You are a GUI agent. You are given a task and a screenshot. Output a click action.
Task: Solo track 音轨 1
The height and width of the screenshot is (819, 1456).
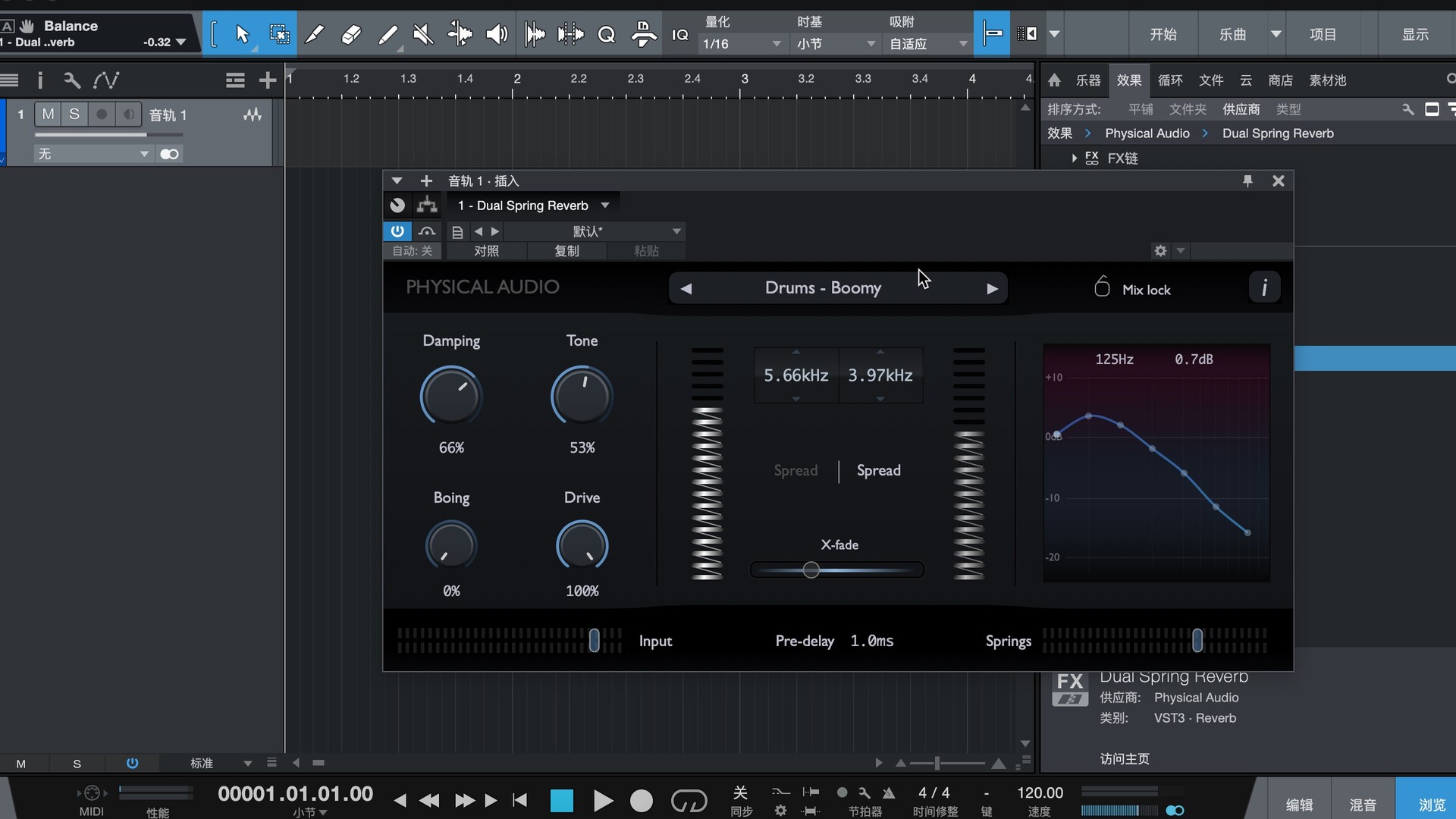74,115
